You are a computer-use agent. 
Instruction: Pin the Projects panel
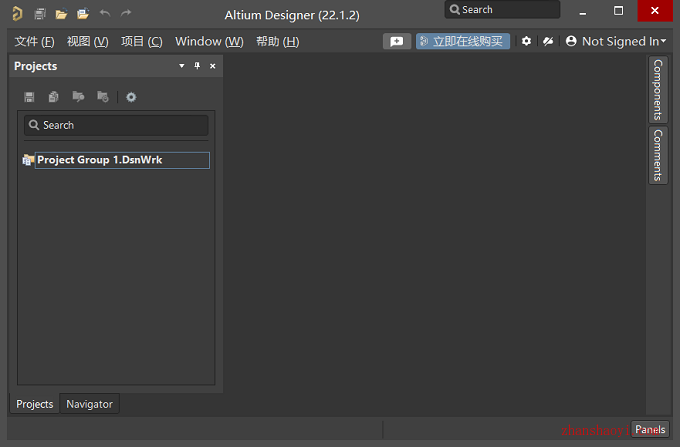197,66
